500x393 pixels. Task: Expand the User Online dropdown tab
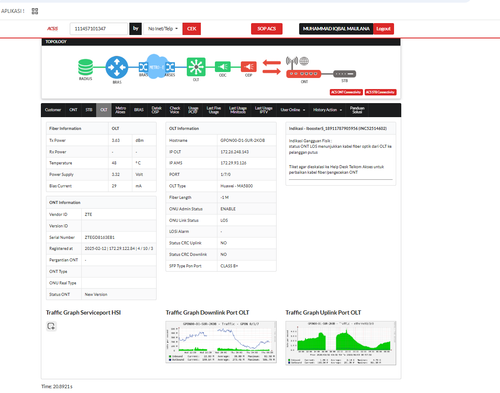(x=293, y=110)
